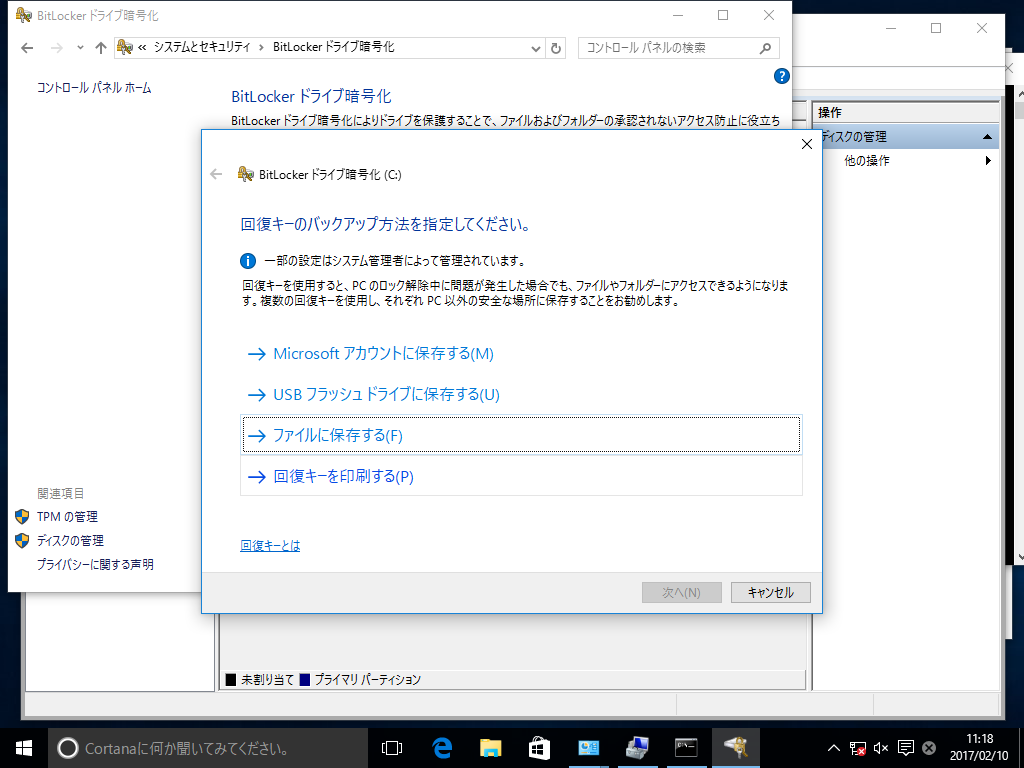Image resolution: width=1024 pixels, height=768 pixels.
Task: Expand 他の操作 submenu in Disk Management
Action: click(x=988, y=161)
